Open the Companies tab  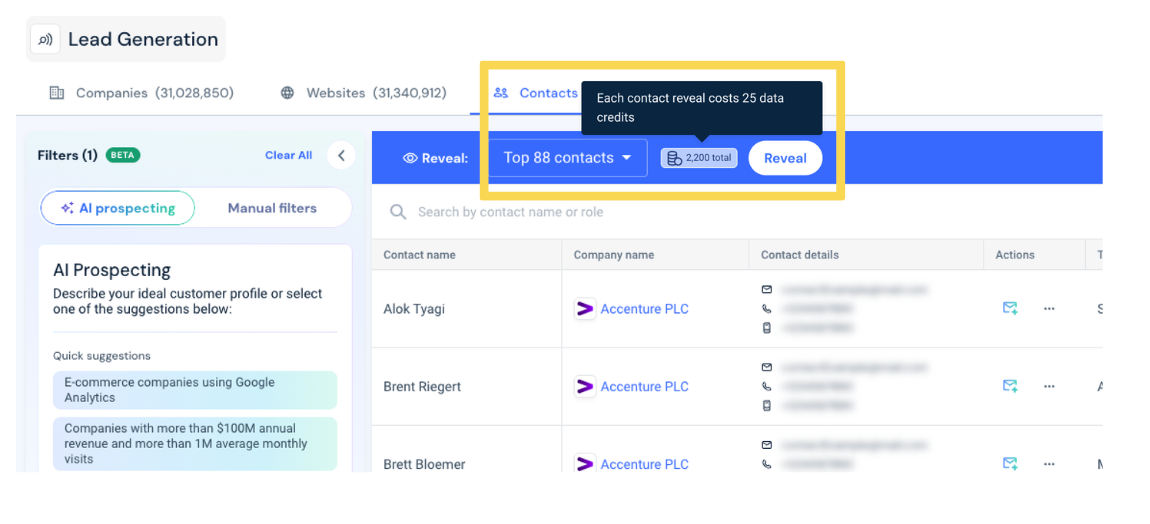141,93
